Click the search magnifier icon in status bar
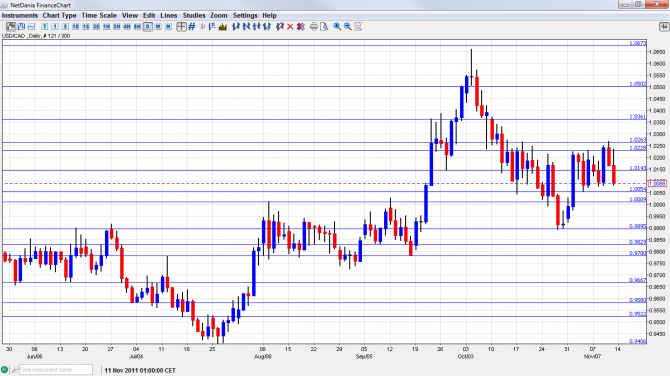 [x=15, y=370]
